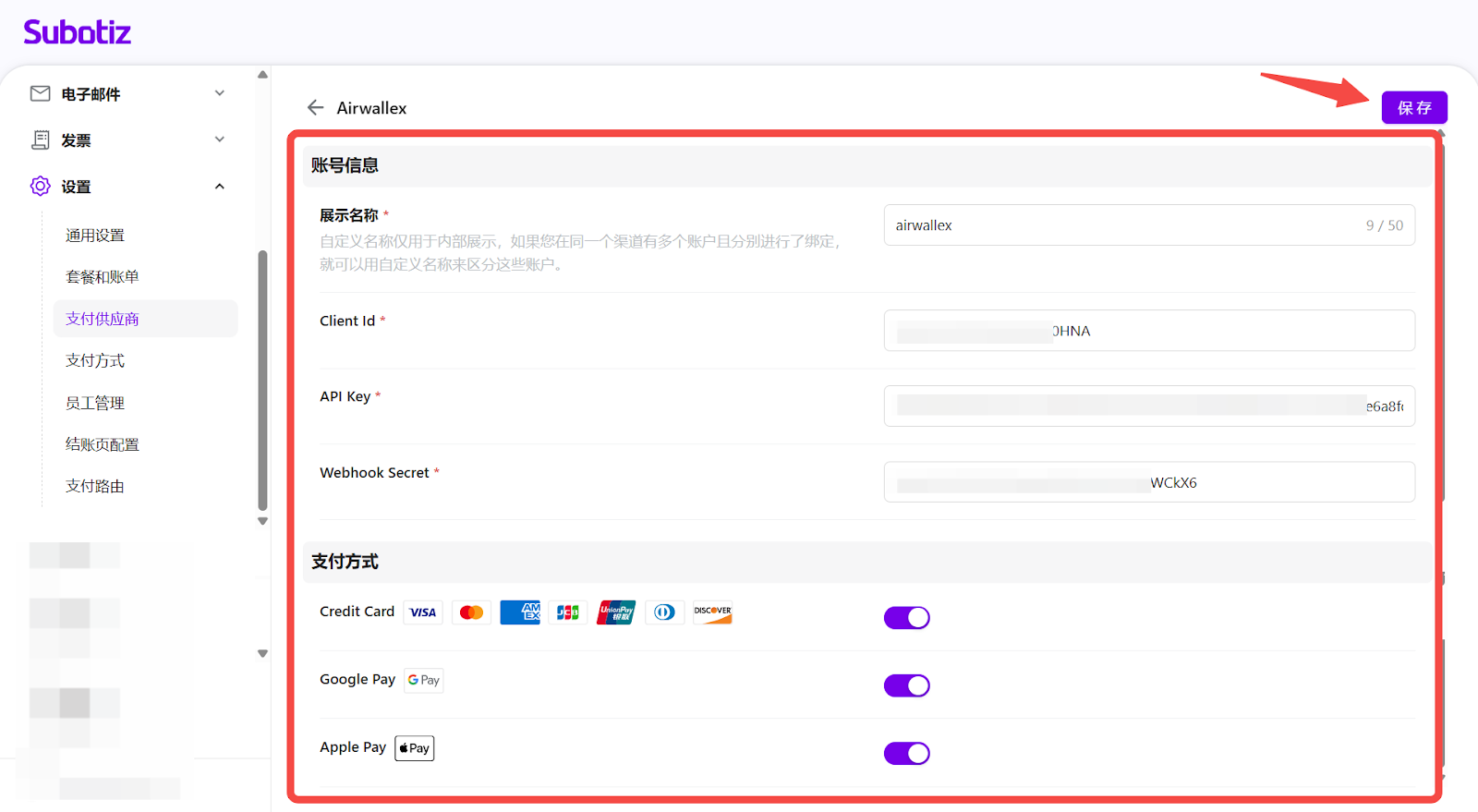
Task: Click the Subotiz logo
Action: pyautogui.click(x=78, y=32)
